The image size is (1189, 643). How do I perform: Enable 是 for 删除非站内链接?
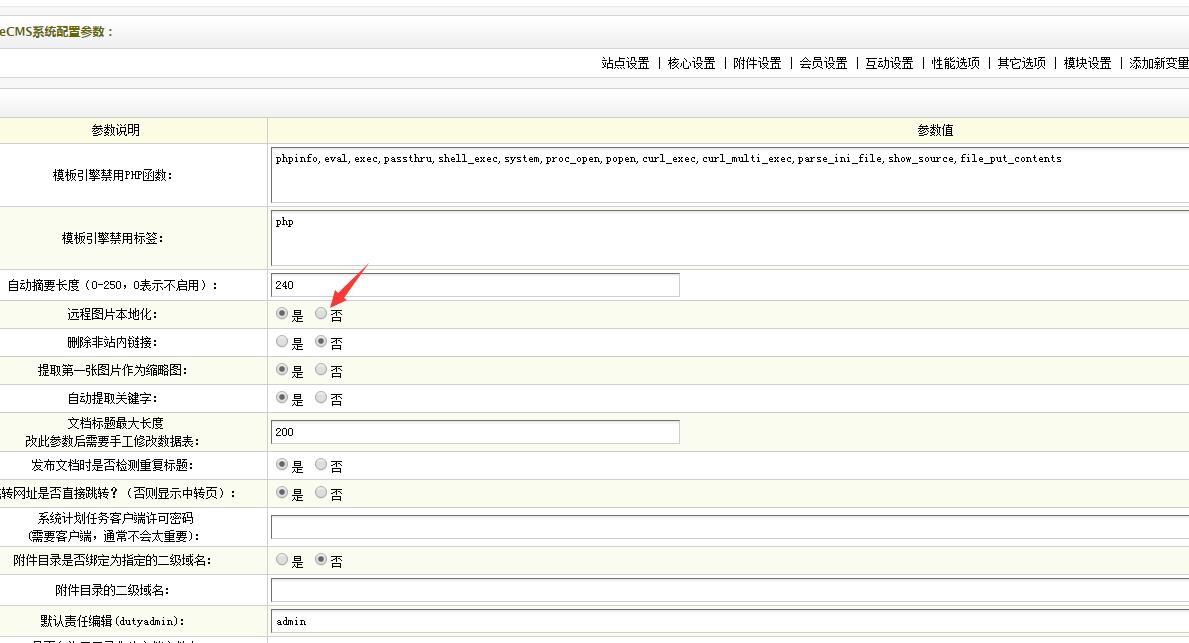[281, 342]
